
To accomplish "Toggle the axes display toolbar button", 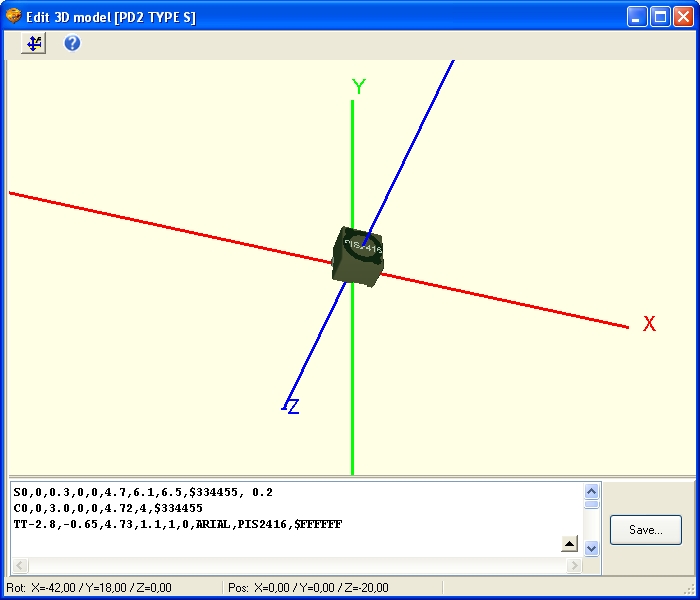I will pyautogui.click(x=35, y=44).
